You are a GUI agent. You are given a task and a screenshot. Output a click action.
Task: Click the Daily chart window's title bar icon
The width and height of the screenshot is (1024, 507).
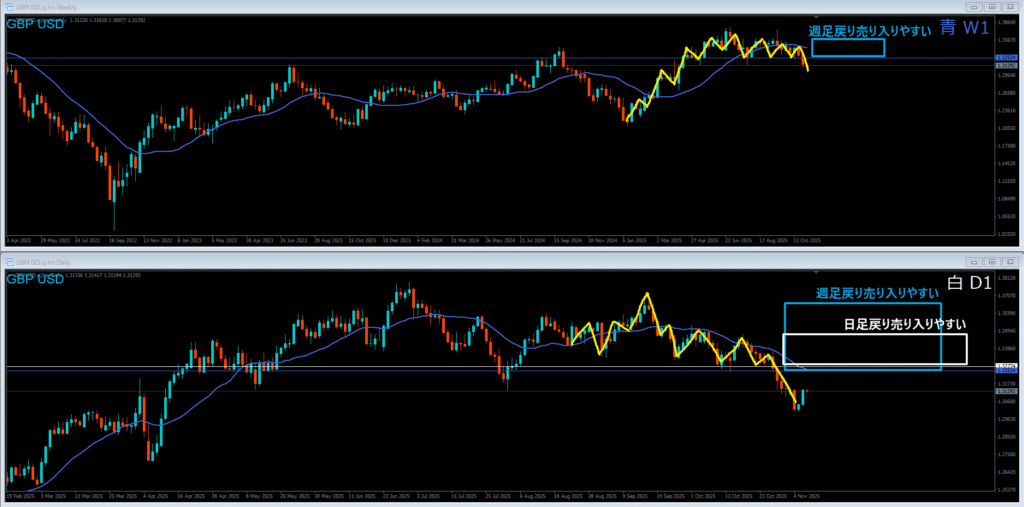[7, 263]
